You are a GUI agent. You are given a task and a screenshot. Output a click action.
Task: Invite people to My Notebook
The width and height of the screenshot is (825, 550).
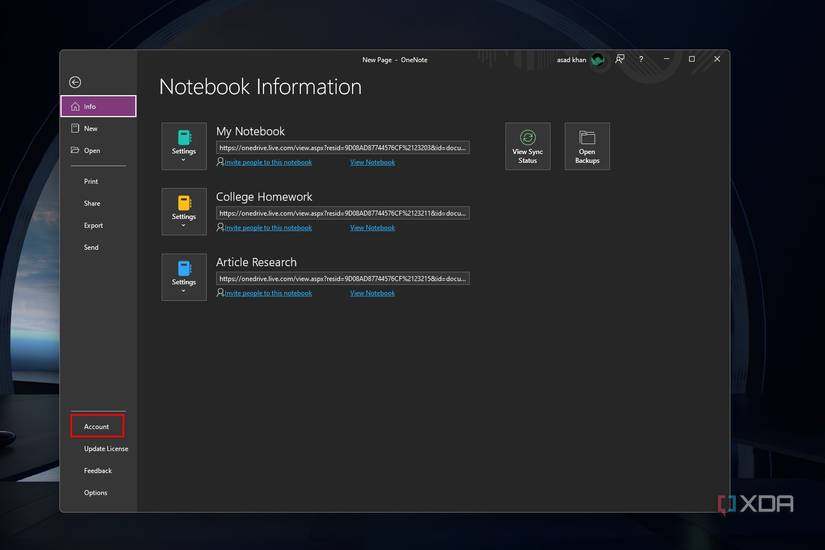268,163
